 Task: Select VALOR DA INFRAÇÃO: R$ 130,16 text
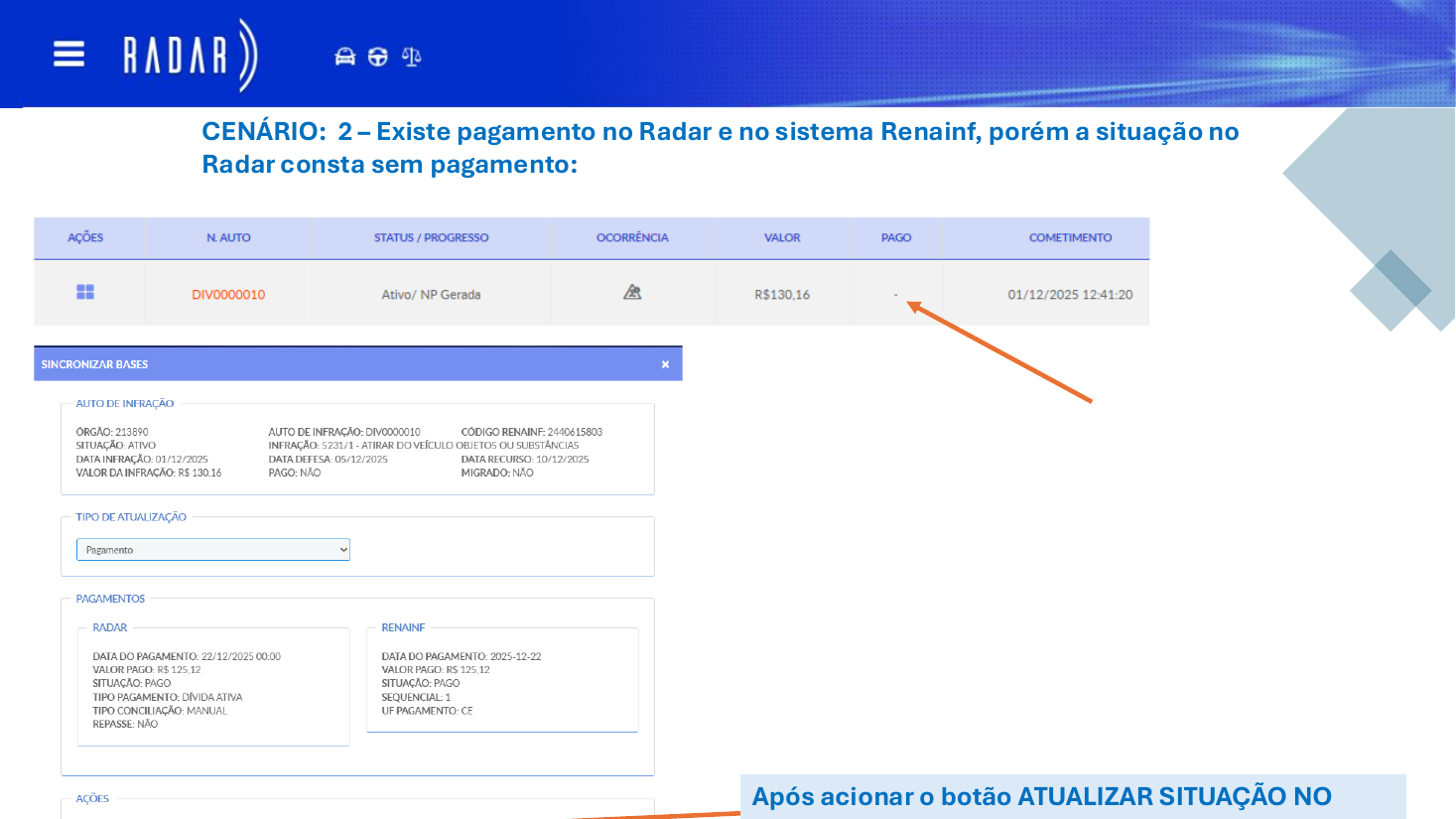[149, 474]
